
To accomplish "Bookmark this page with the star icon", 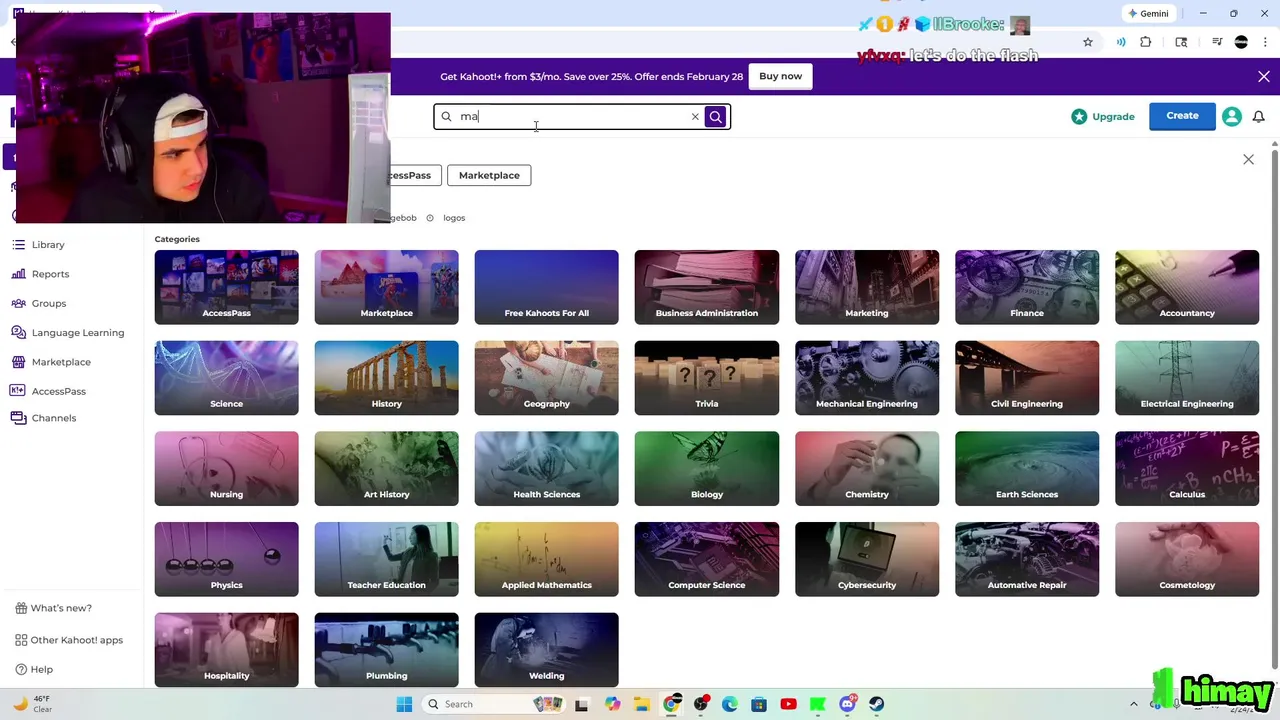I will point(1088,42).
